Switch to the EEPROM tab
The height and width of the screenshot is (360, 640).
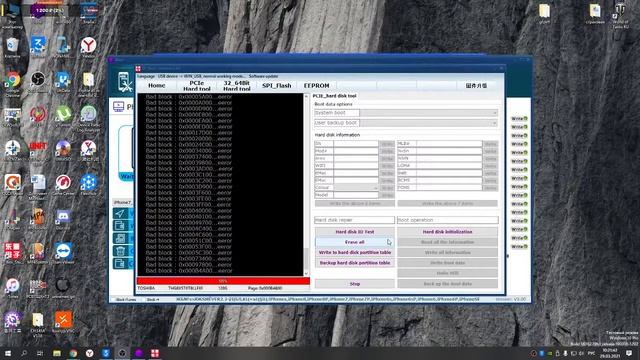[x=316, y=86]
